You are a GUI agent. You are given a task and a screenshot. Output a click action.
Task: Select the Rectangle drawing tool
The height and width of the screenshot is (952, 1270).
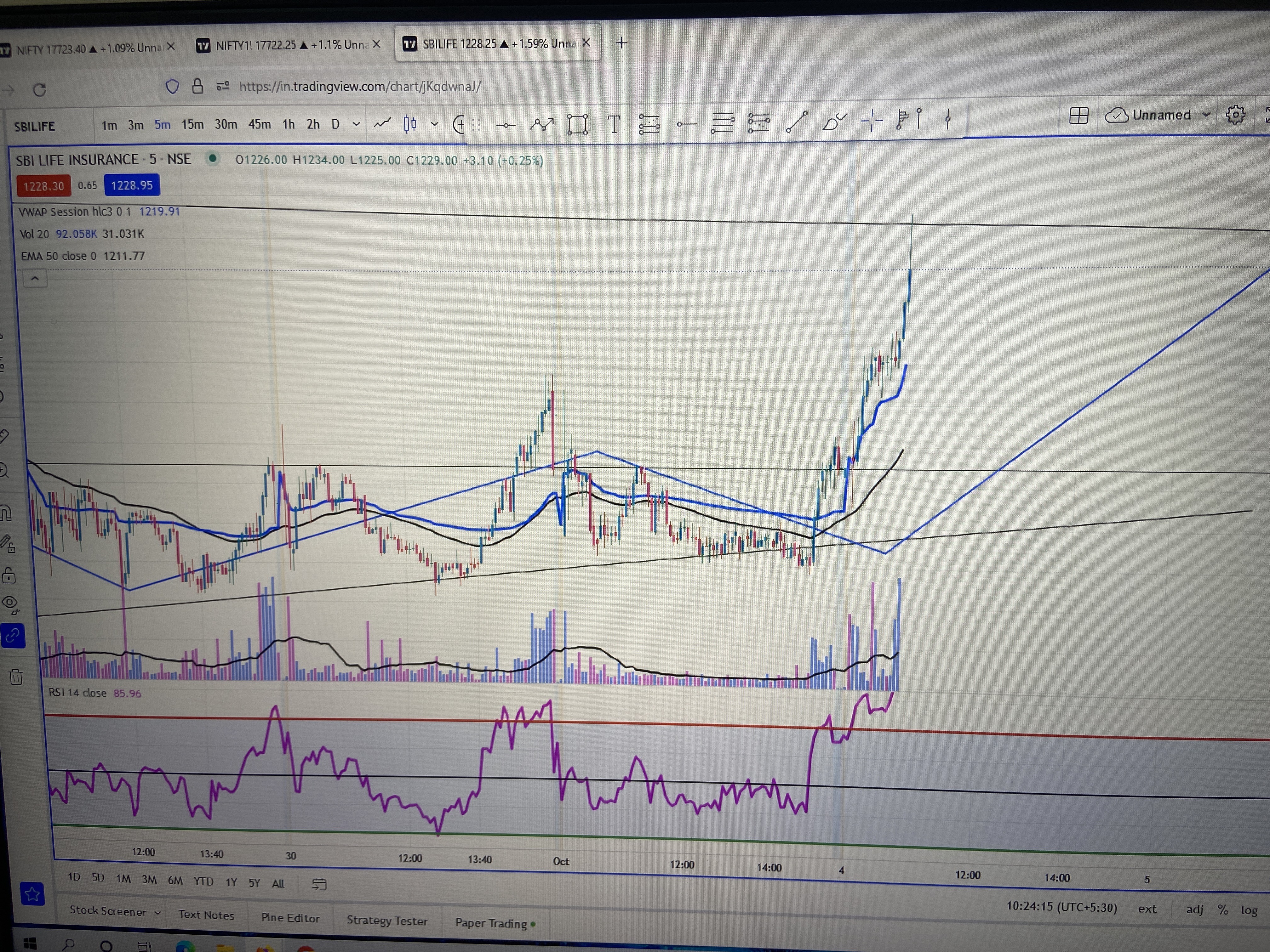pos(577,124)
